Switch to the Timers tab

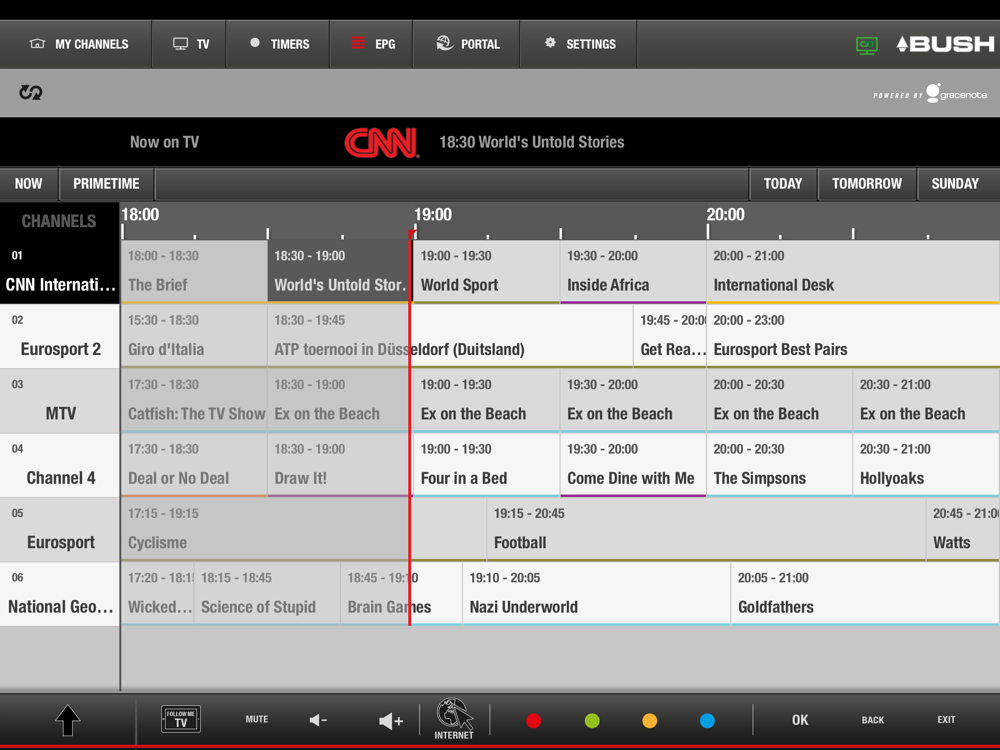(278, 44)
